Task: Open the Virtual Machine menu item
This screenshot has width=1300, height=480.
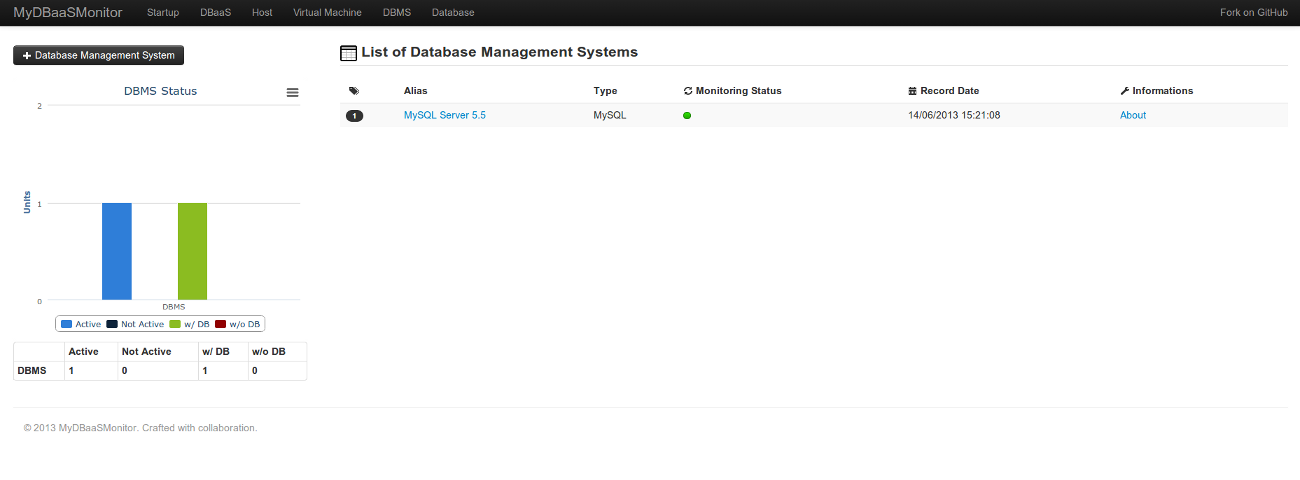Action: click(x=327, y=13)
